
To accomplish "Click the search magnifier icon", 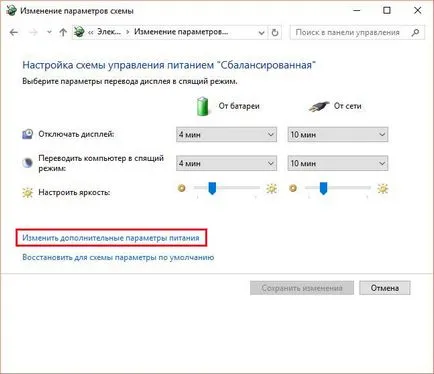I will point(415,32).
